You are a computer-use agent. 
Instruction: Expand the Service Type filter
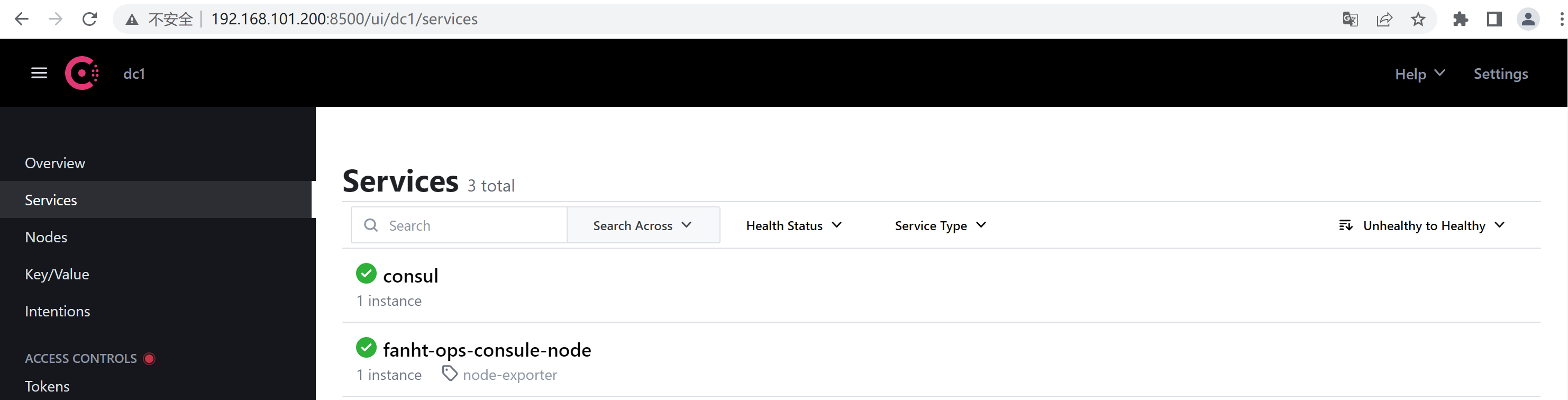click(x=941, y=225)
